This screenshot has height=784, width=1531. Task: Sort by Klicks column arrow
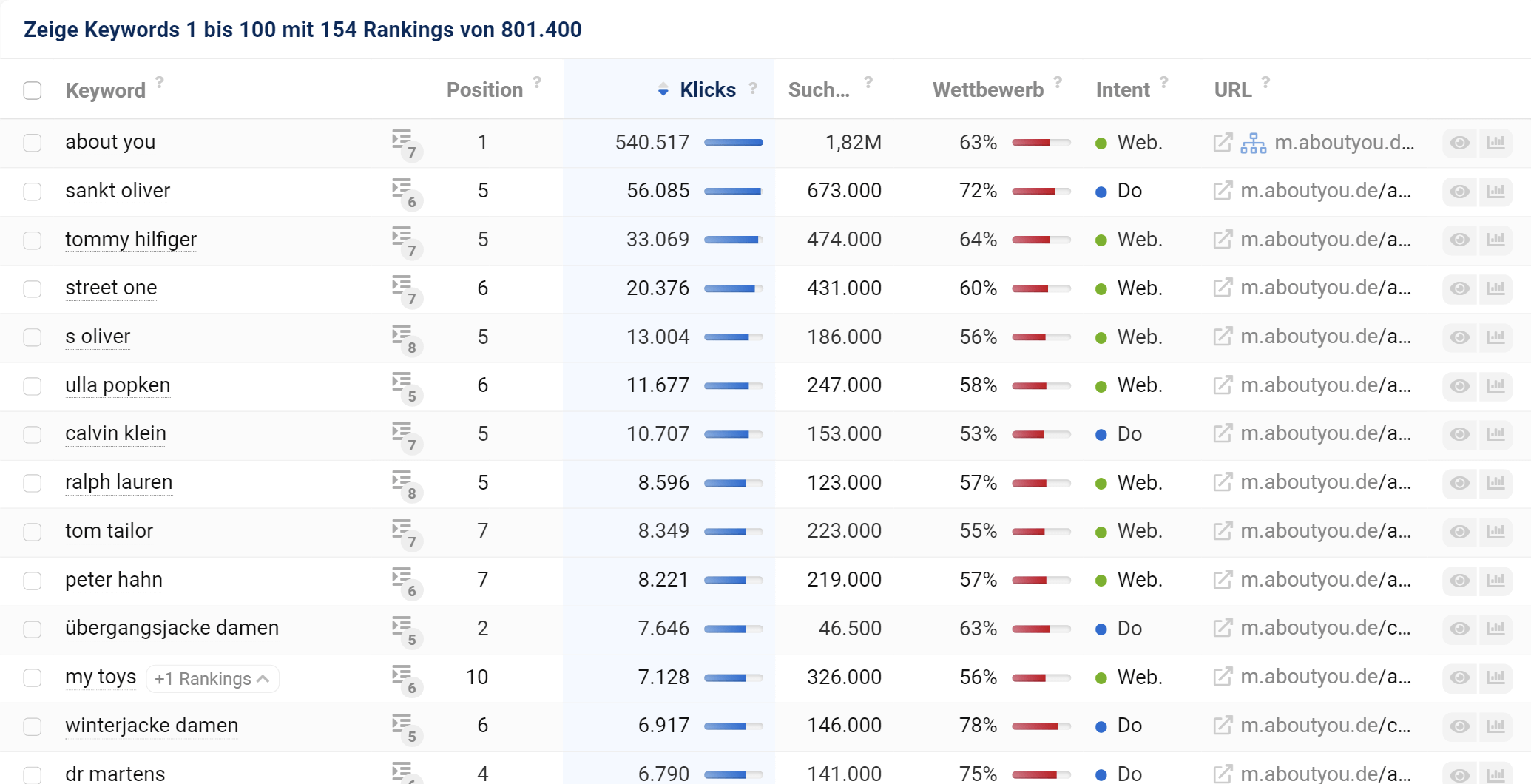tap(663, 90)
